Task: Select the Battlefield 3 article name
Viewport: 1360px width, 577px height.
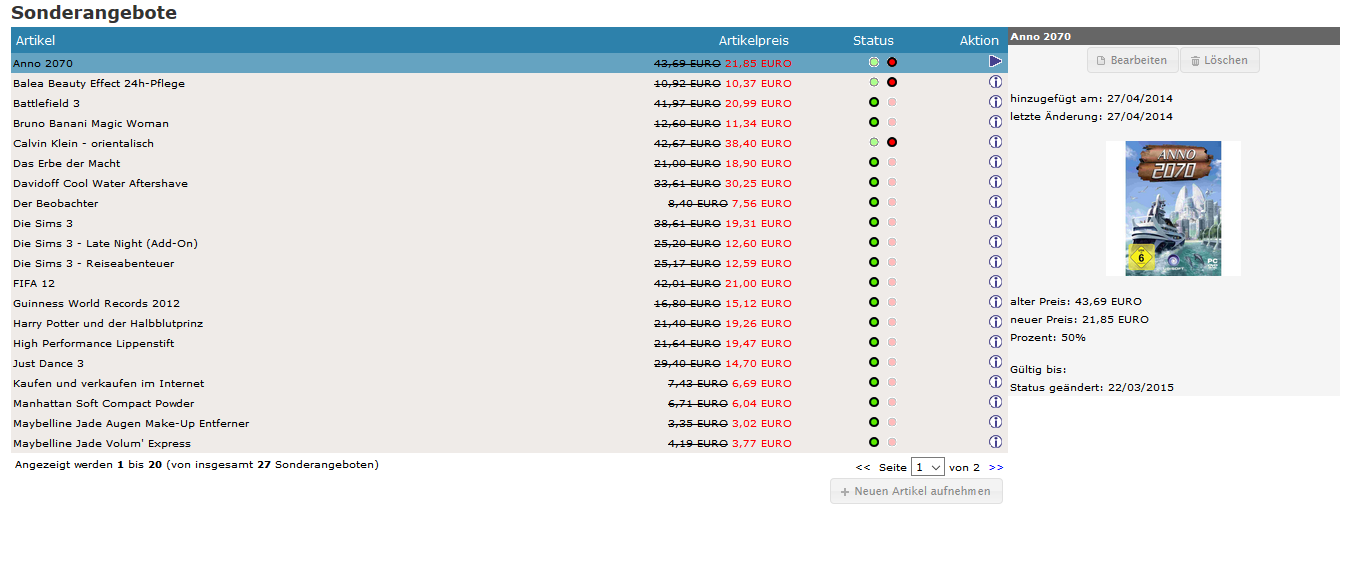Action: click(46, 103)
